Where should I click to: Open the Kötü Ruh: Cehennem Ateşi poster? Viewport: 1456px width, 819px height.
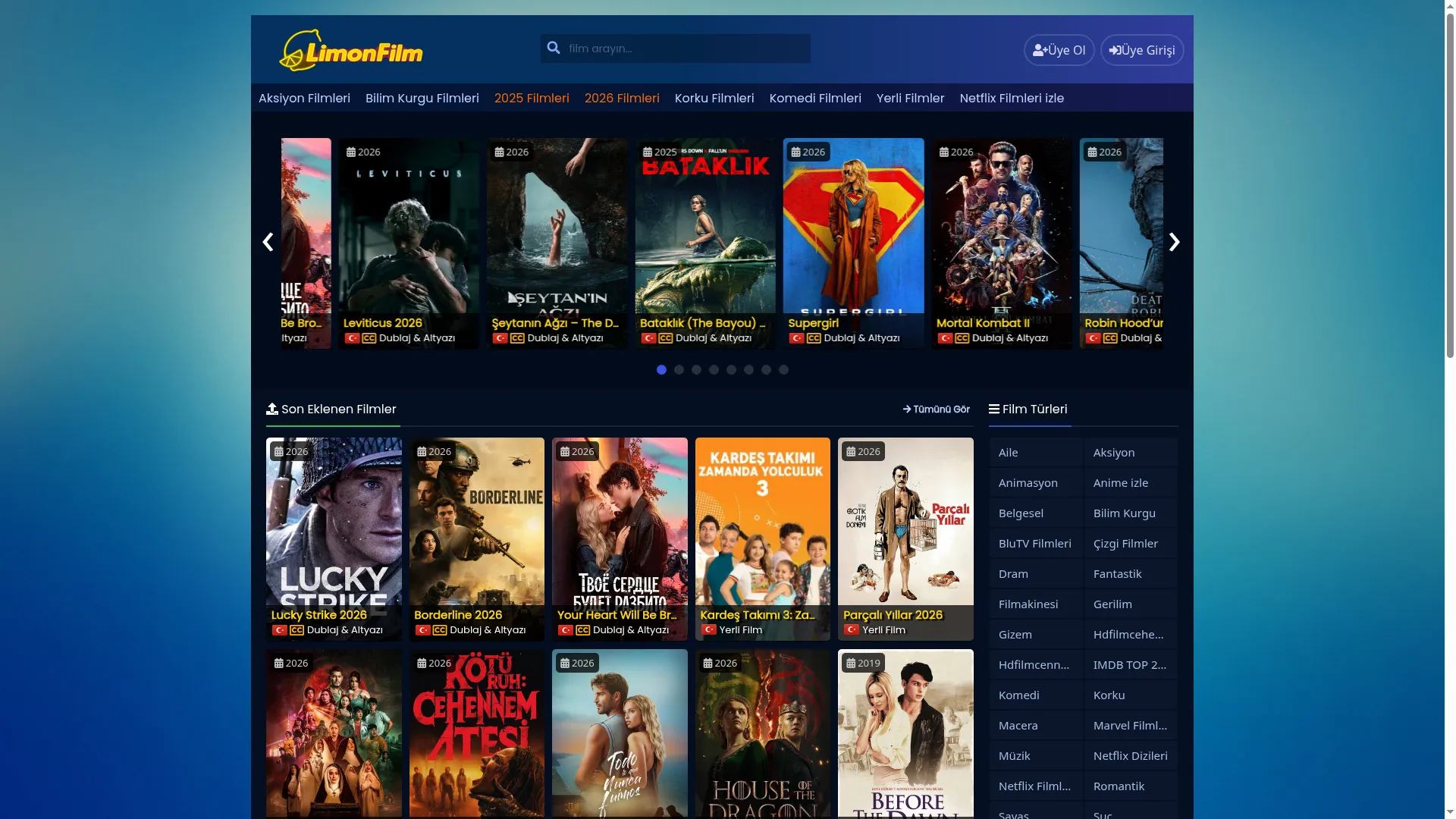point(477,733)
